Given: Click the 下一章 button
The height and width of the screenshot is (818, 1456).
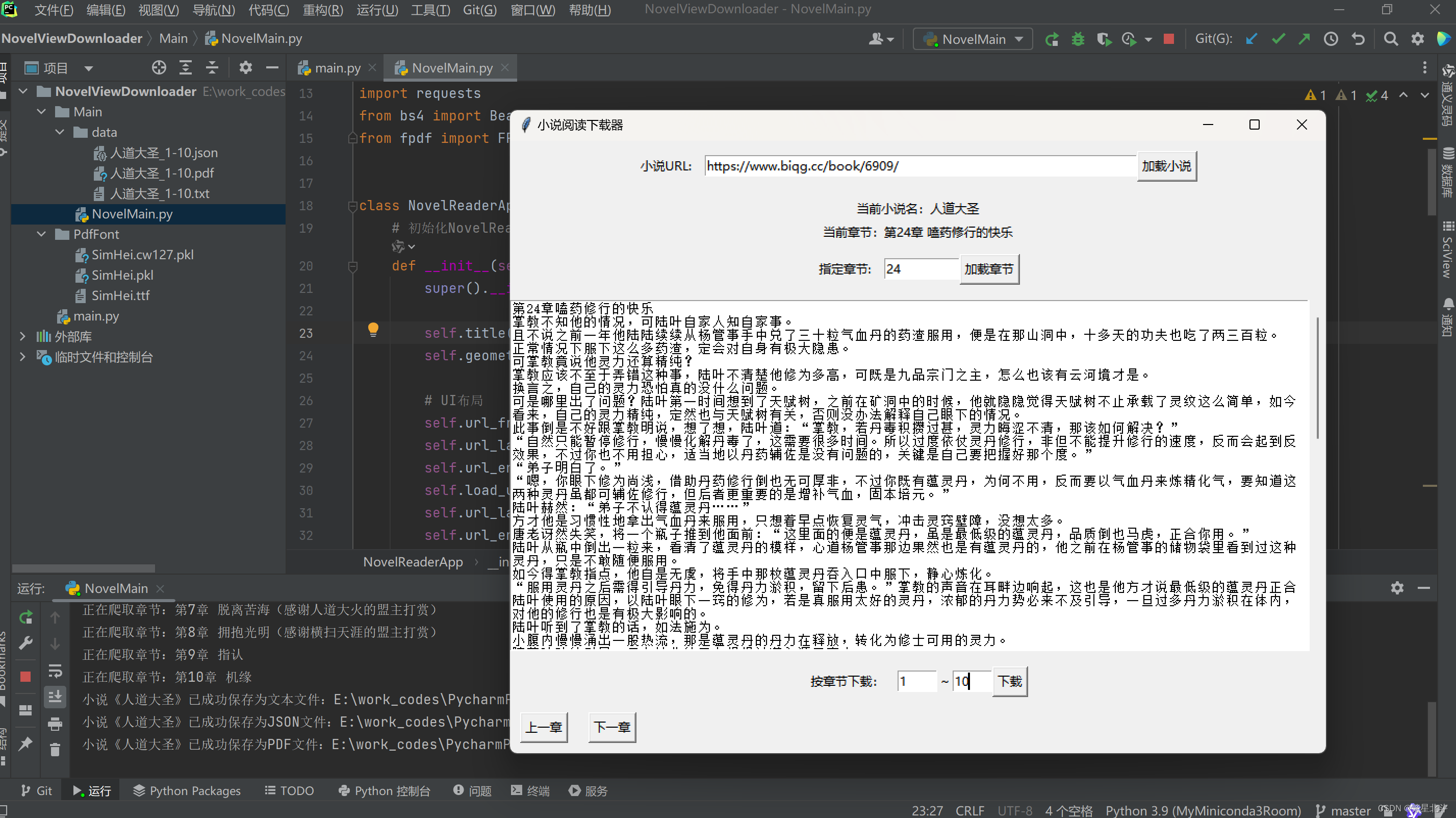Looking at the screenshot, I should click(611, 727).
